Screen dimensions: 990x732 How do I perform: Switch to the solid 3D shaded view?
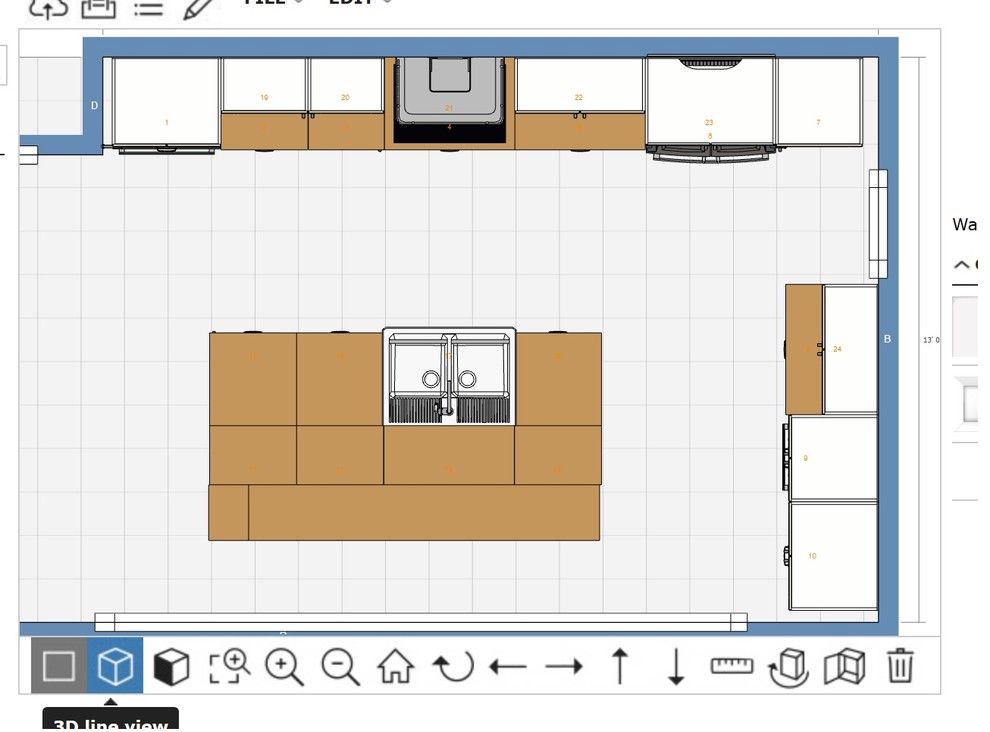point(171,666)
